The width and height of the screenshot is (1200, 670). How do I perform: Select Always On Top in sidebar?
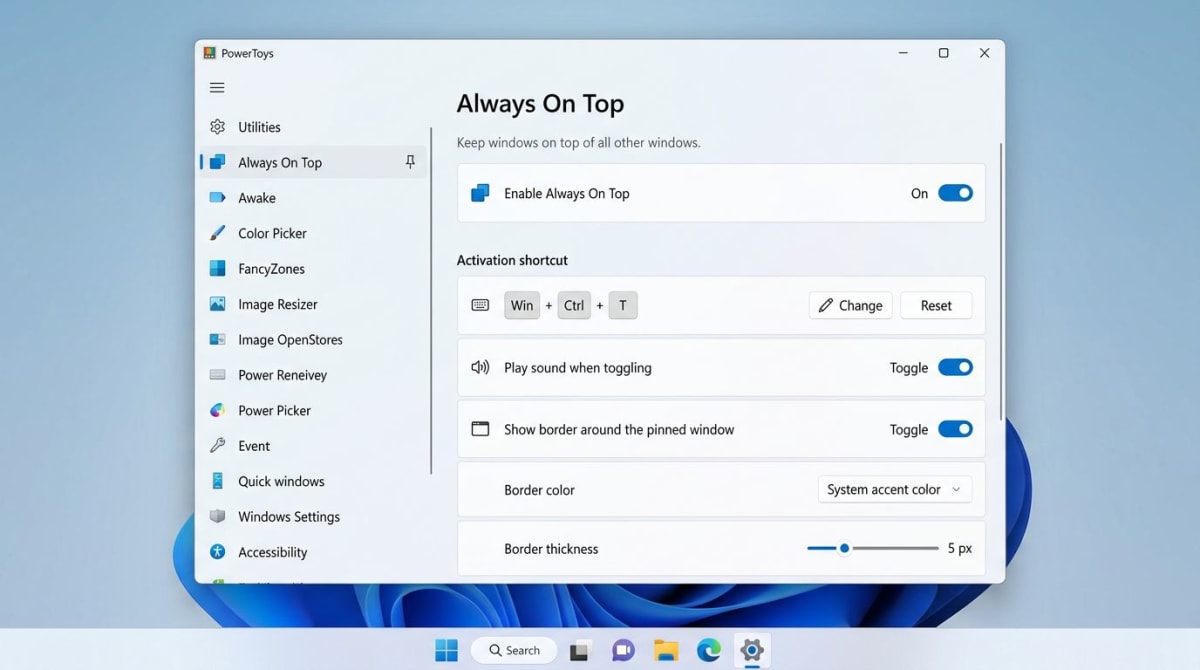313,162
